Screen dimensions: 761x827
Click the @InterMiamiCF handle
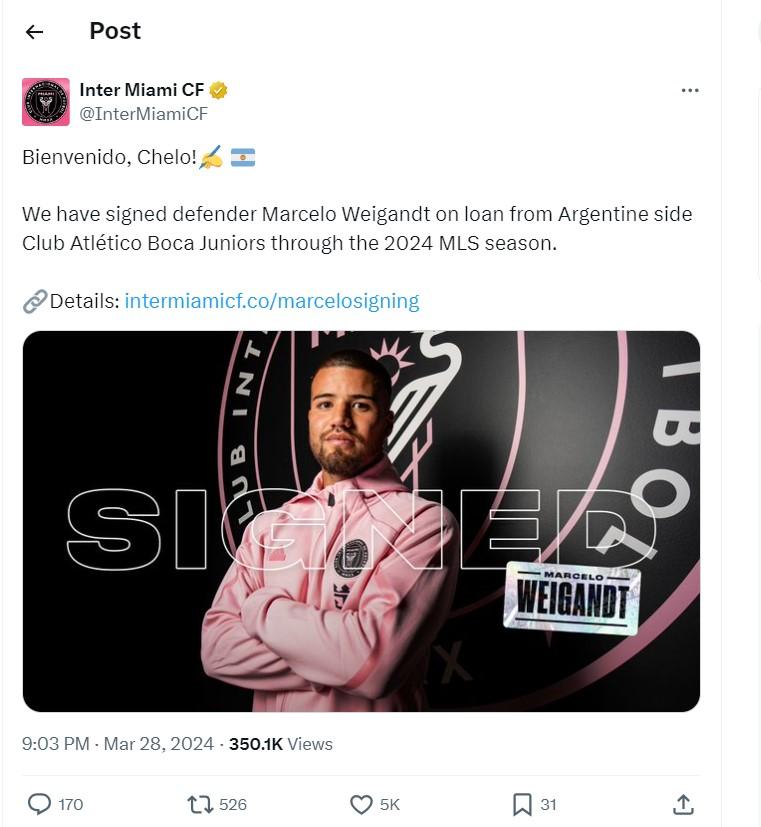pyautogui.click(x=143, y=114)
